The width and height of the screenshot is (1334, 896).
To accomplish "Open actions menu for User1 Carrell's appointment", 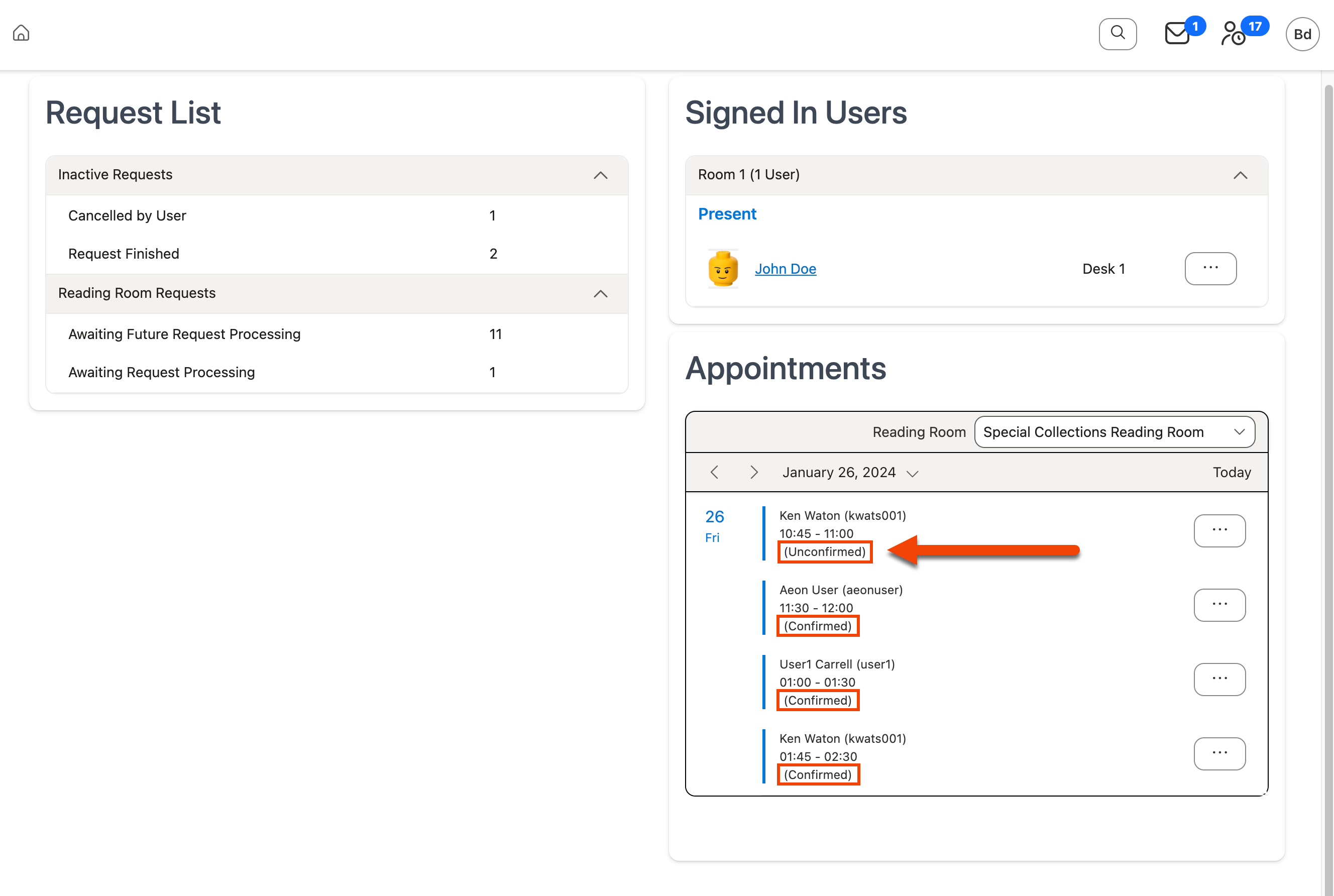I will [x=1220, y=679].
